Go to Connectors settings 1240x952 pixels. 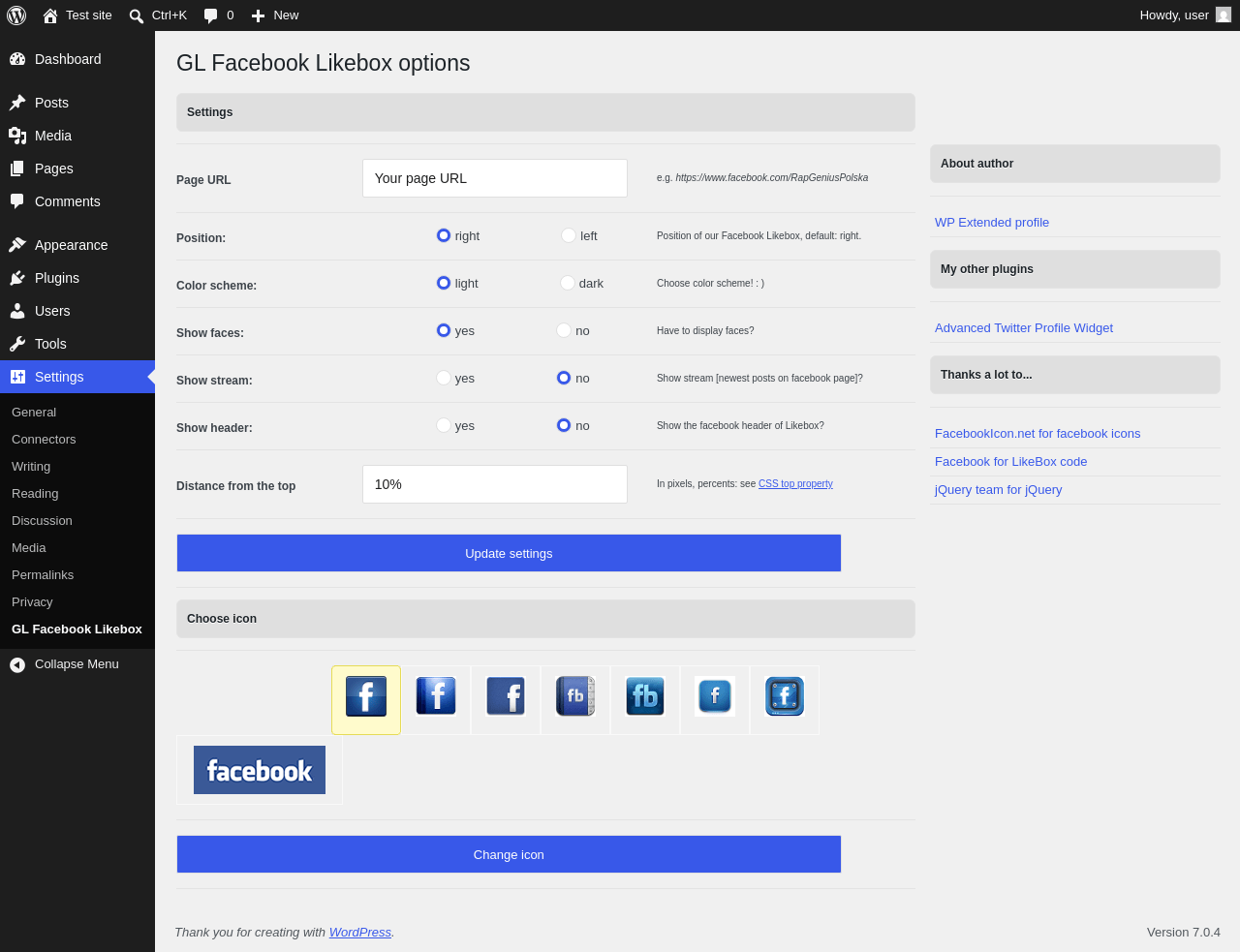(x=44, y=440)
